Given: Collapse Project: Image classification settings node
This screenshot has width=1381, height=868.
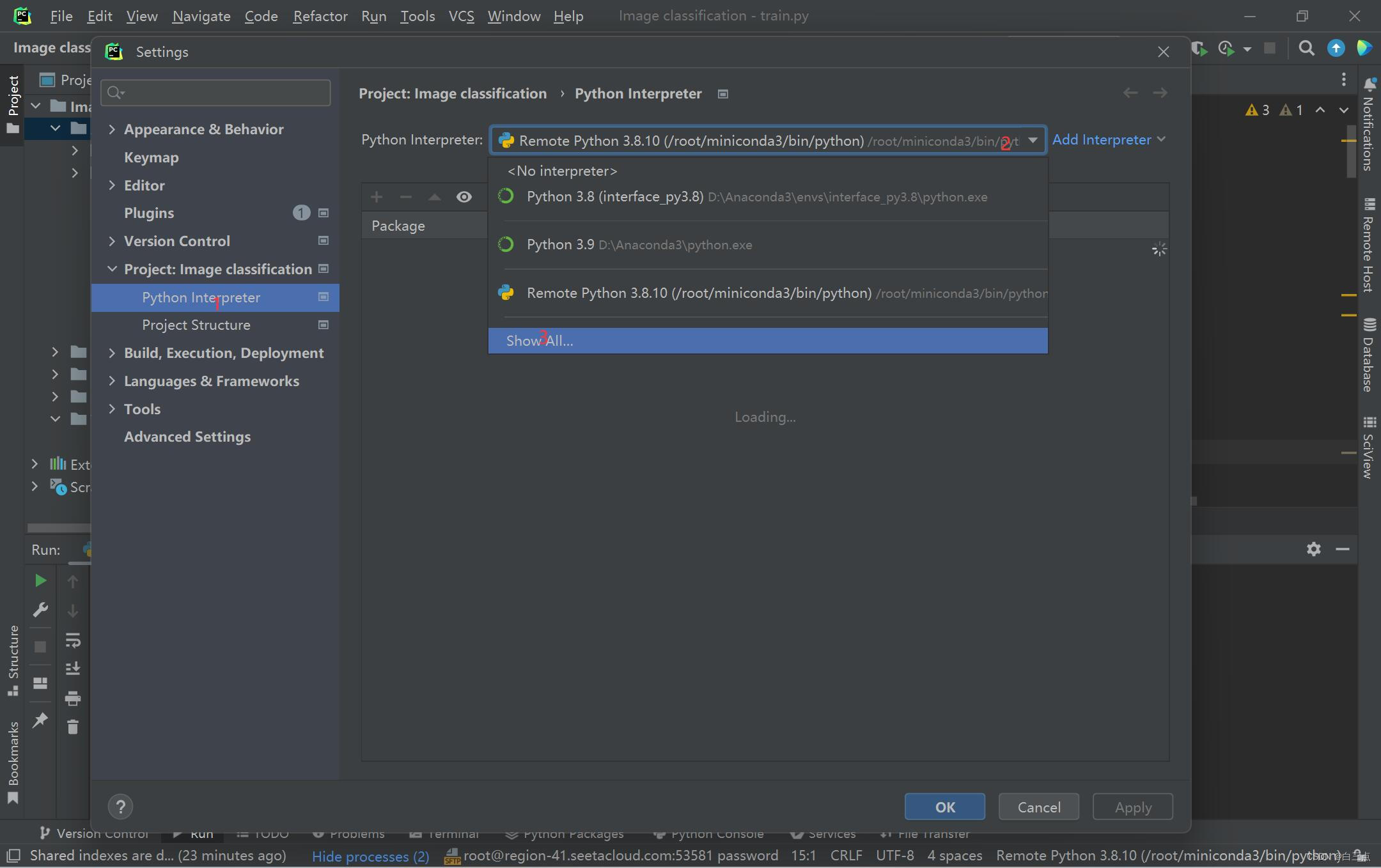Looking at the screenshot, I should click(113, 269).
